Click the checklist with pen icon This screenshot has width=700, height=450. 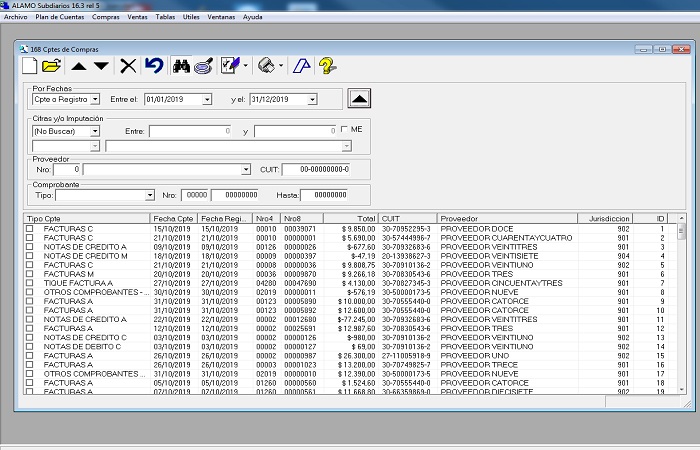click(x=230, y=66)
